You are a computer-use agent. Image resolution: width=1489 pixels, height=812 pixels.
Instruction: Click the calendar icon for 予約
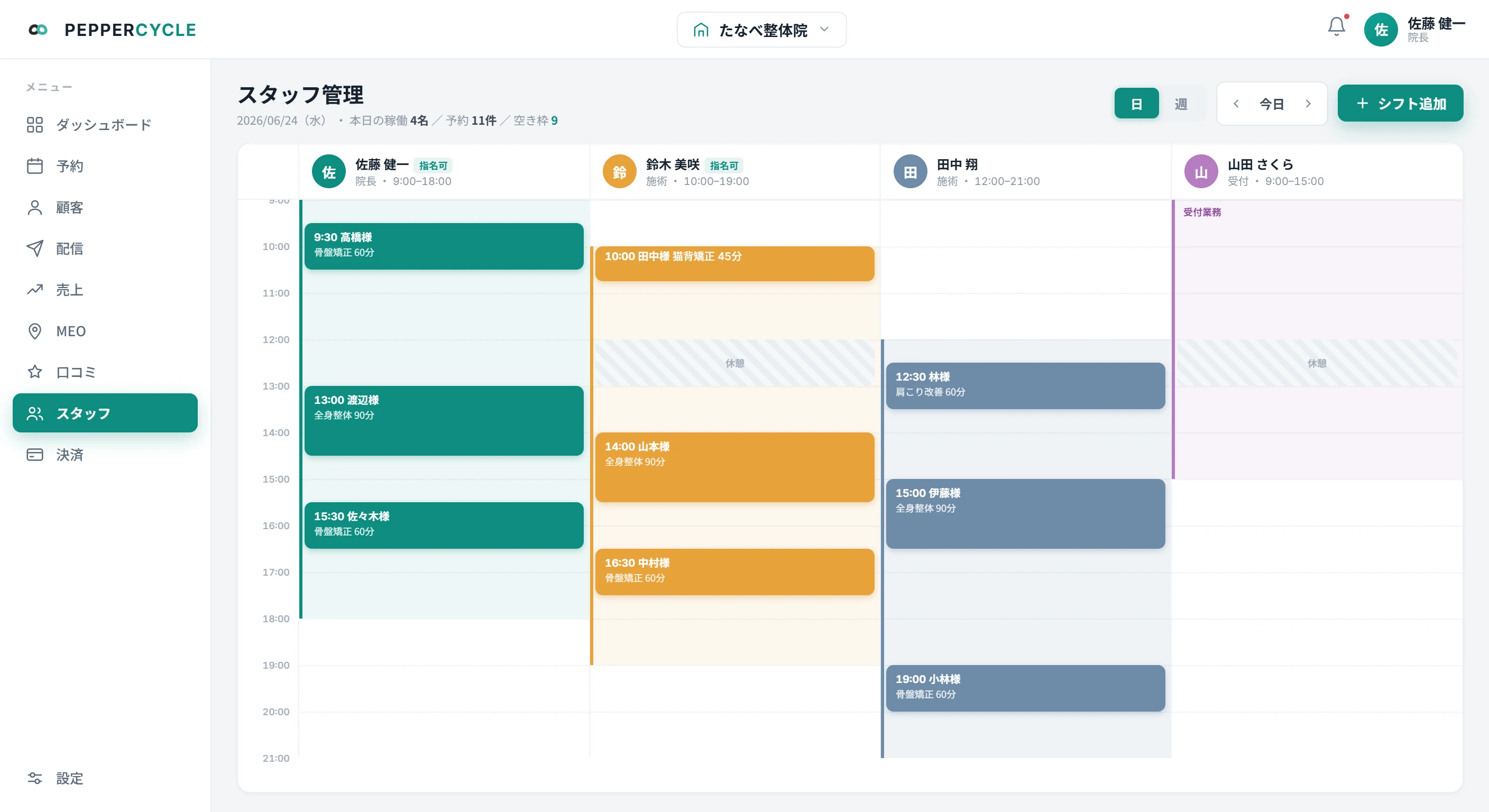[35, 166]
